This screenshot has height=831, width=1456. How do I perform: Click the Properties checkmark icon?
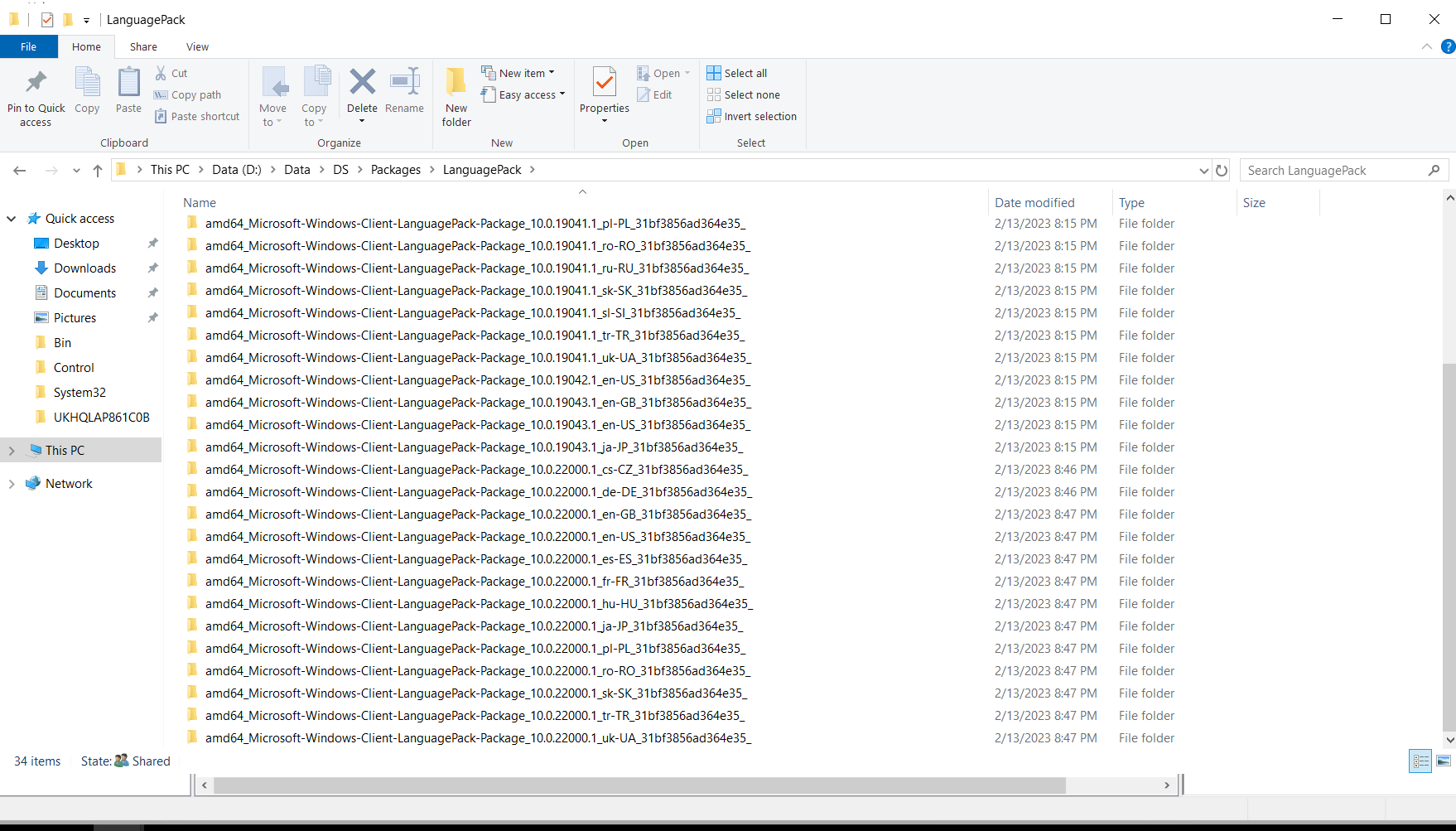click(x=605, y=82)
